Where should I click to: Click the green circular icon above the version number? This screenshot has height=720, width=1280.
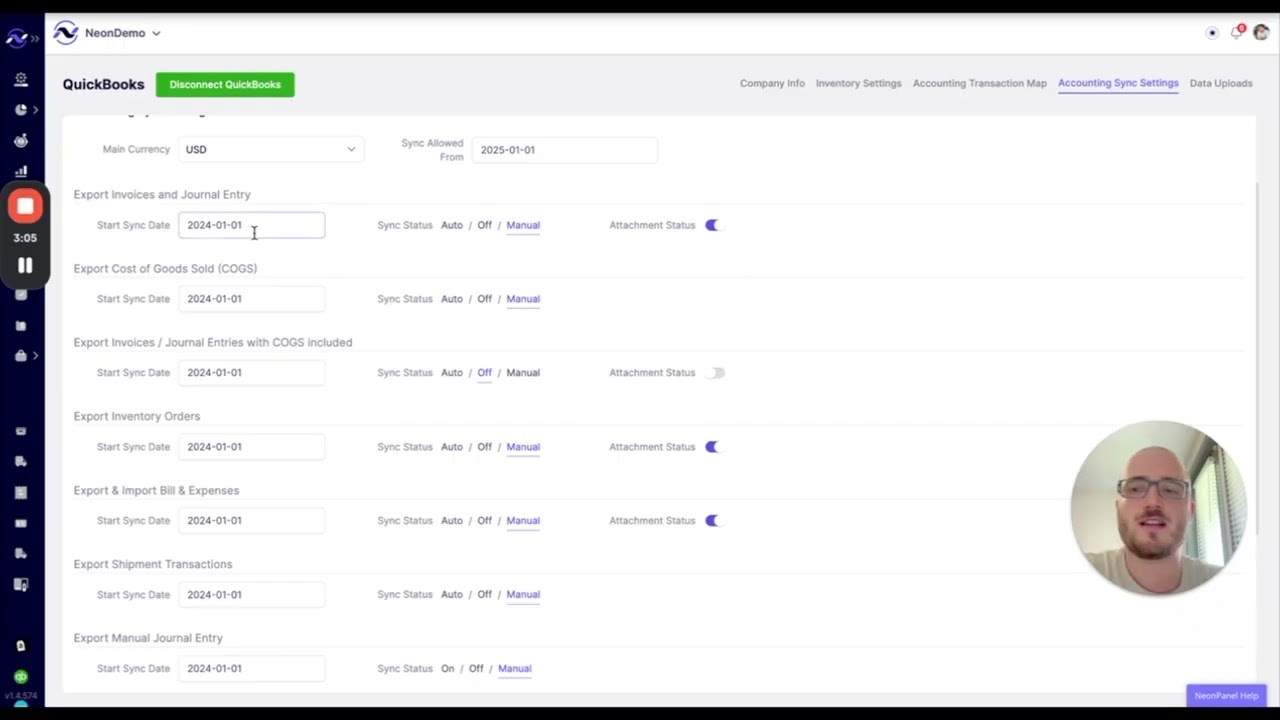(x=21, y=677)
